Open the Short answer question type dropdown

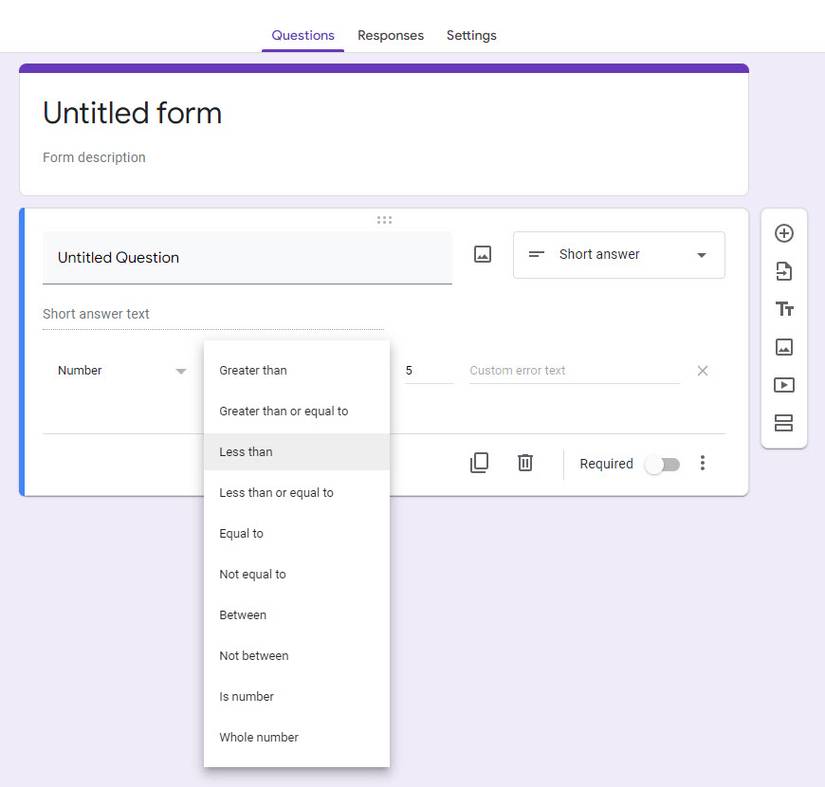click(x=619, y=254)
